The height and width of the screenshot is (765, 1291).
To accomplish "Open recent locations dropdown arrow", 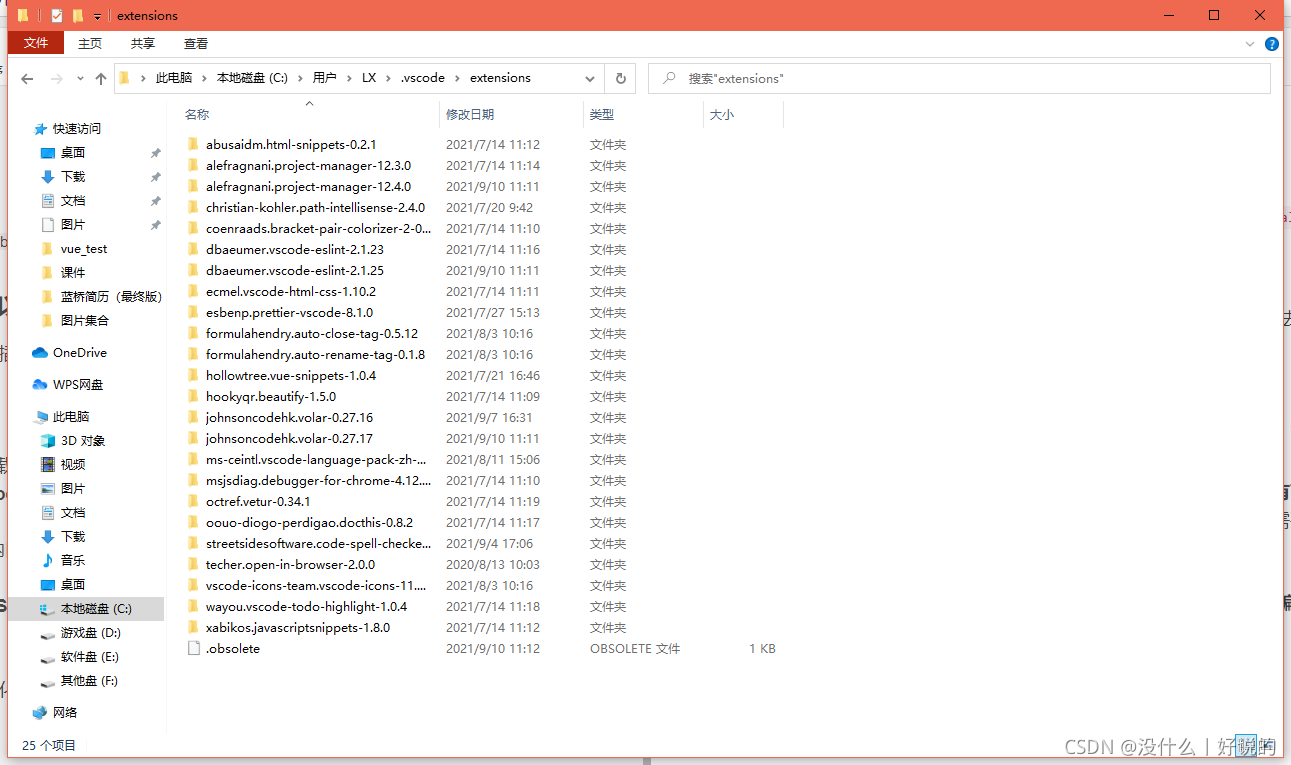I will (80, 79).
